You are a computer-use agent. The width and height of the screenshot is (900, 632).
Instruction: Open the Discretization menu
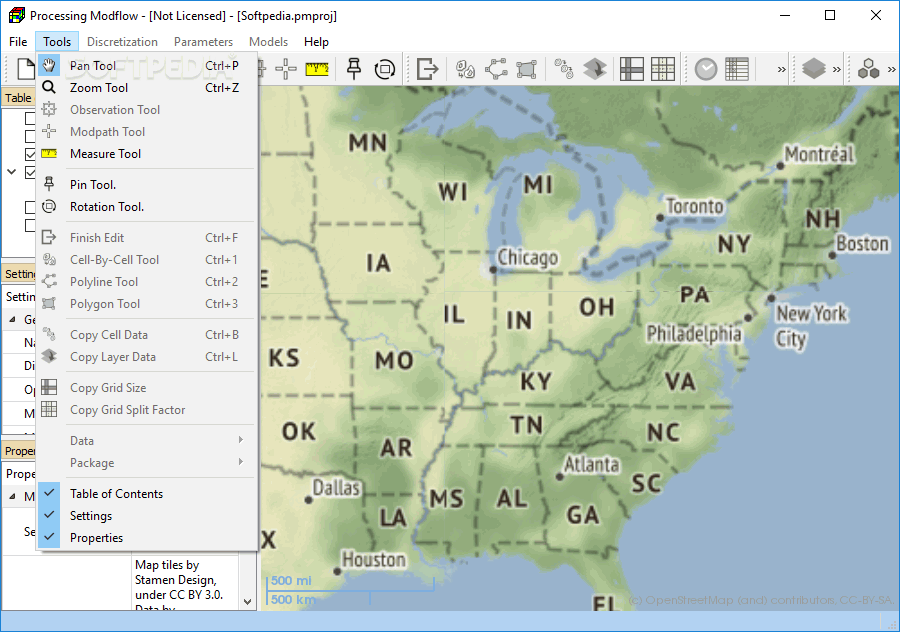tap(122, 41)
